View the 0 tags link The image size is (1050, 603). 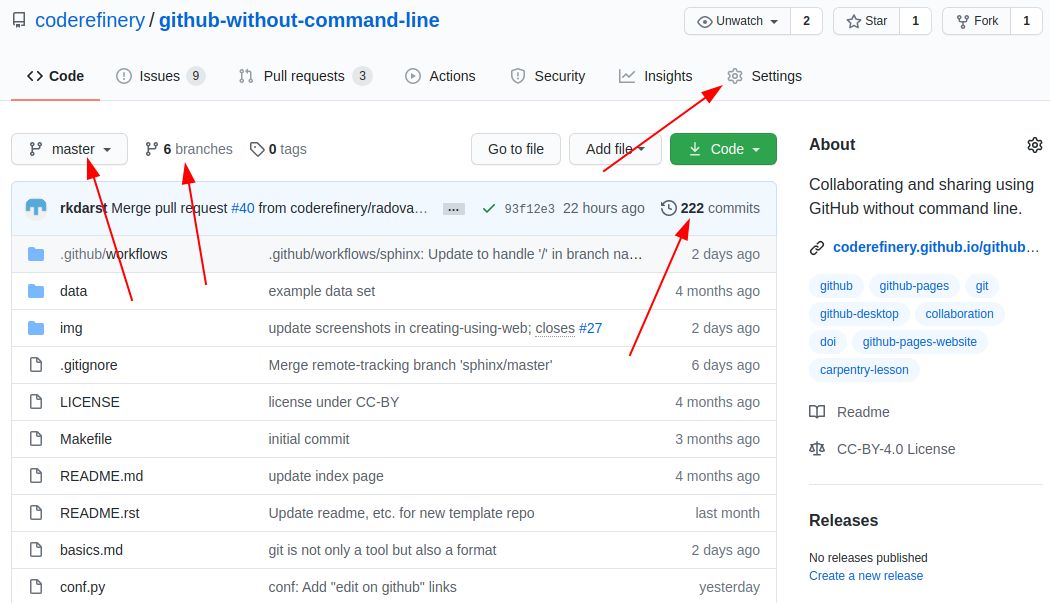(x=278, y=149)
